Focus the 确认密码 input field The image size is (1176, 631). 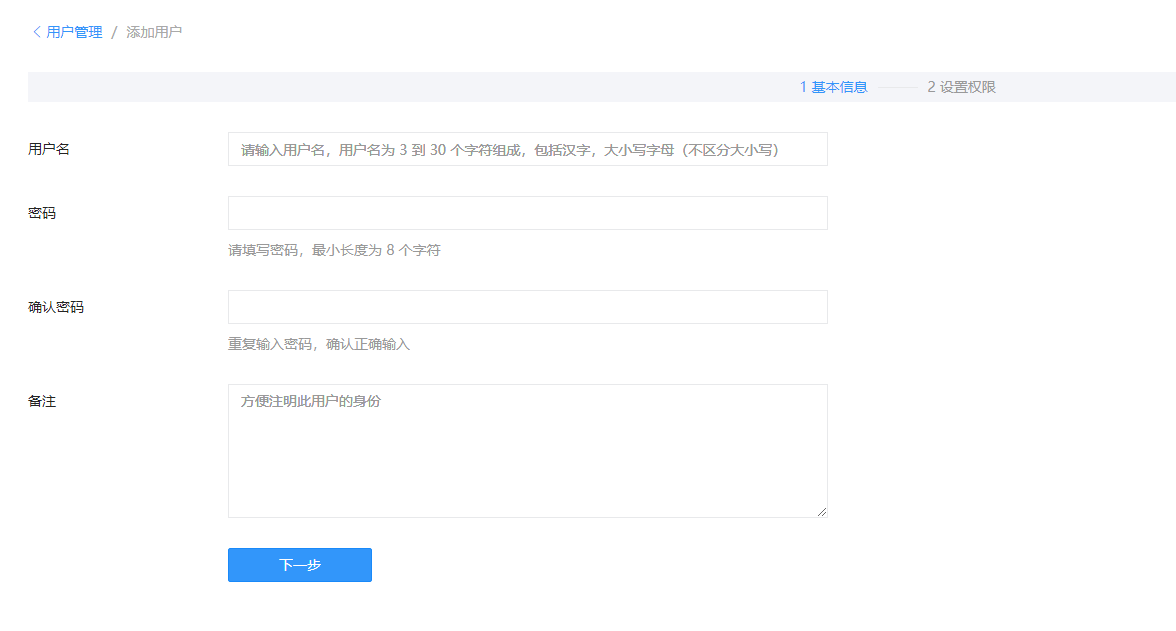527,307
